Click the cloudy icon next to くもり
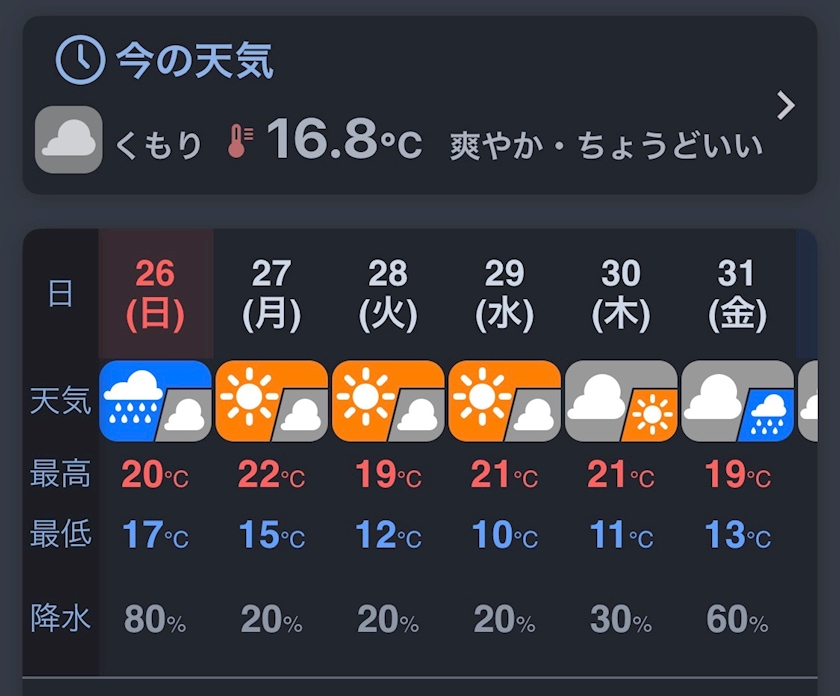Image resolution: width=840 pixels, height=696 pixels. tap(69, 140)
